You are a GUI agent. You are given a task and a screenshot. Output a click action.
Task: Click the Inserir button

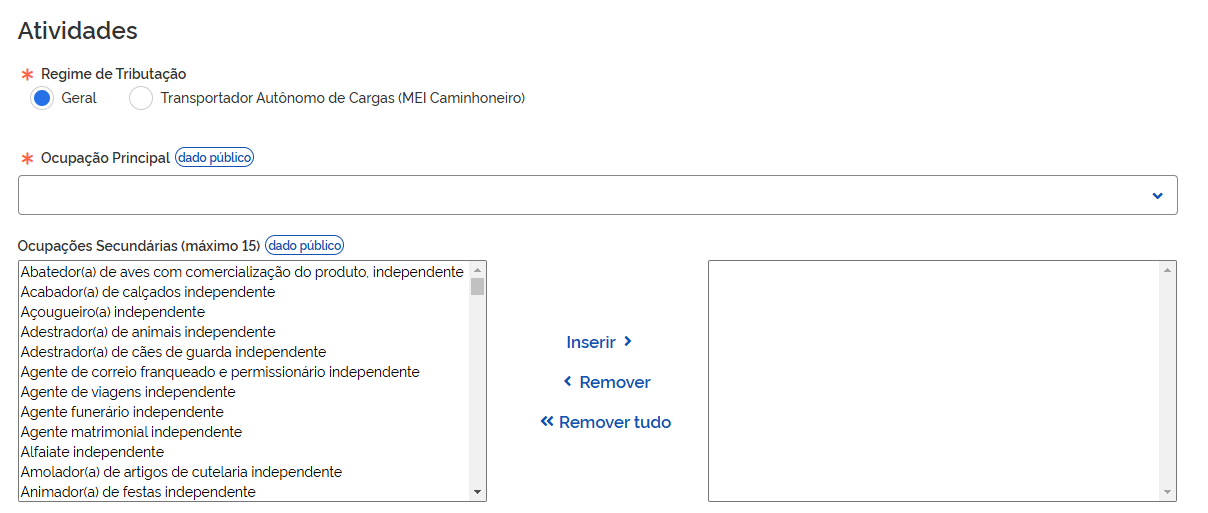coord(599,342)
